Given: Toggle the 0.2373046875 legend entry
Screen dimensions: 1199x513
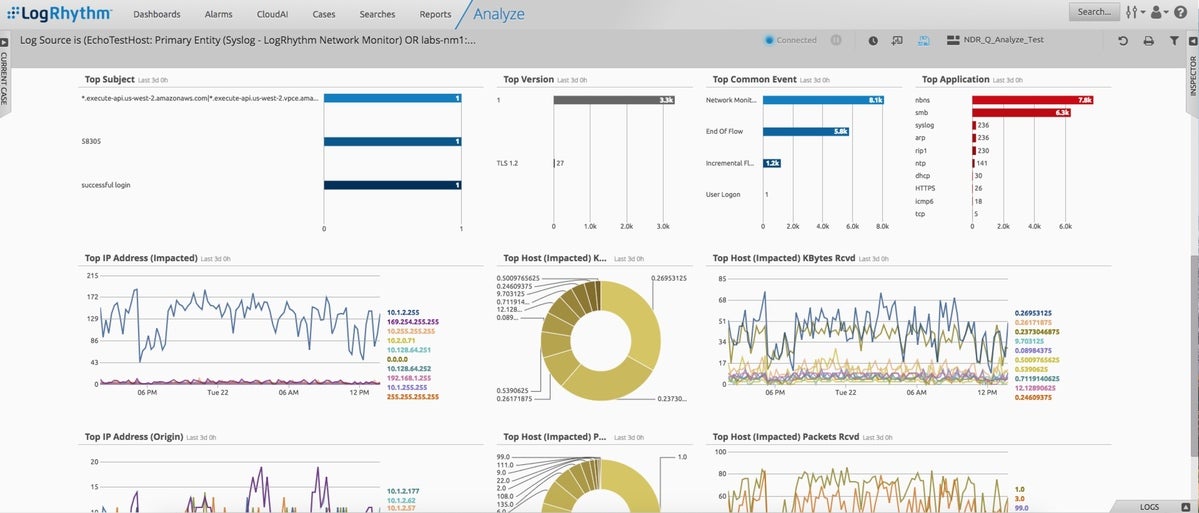Looking at the screenshot, I should coord(1037,331).
